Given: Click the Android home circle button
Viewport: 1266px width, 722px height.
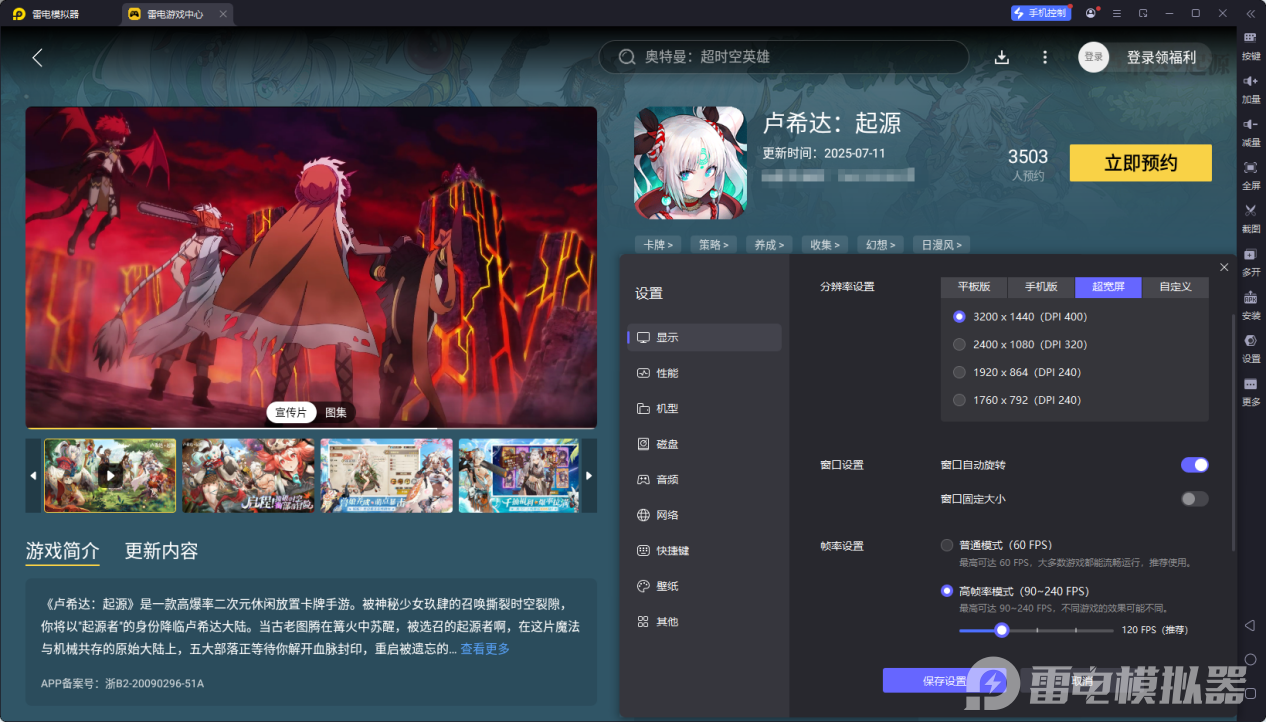Looking at the screenshot, I should tap(1250, 659).
